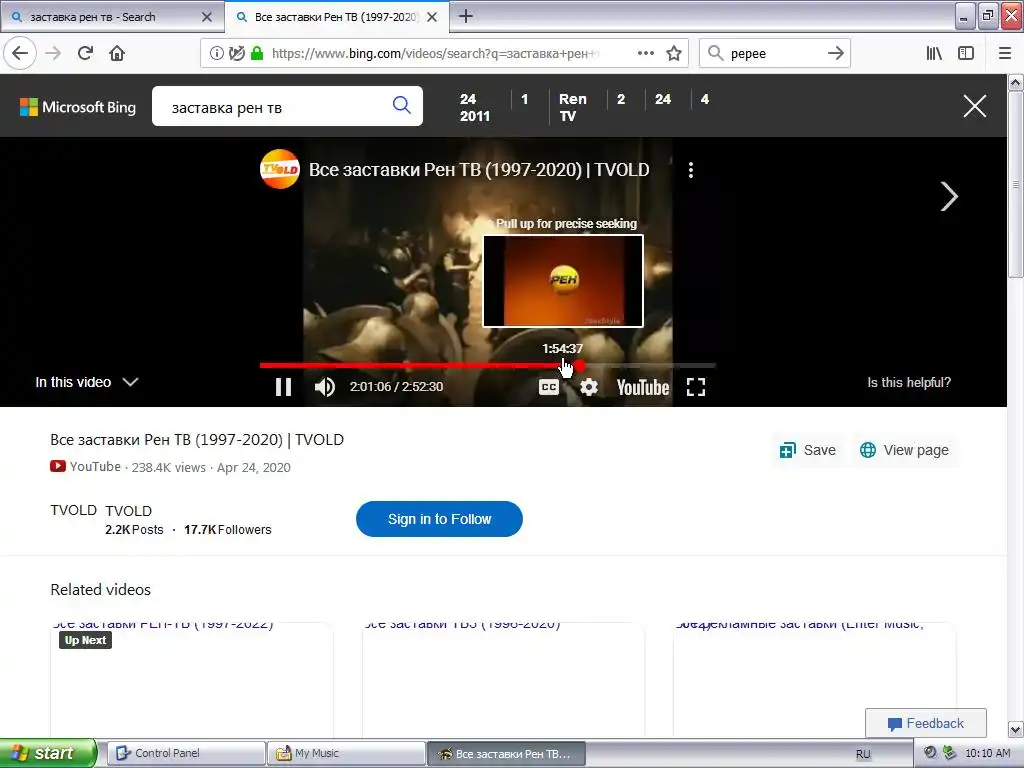Open TVOLD channel avatar in player
Image resolution: width=1024 pixels, height=768 pixels.
(x=280, y=169)
